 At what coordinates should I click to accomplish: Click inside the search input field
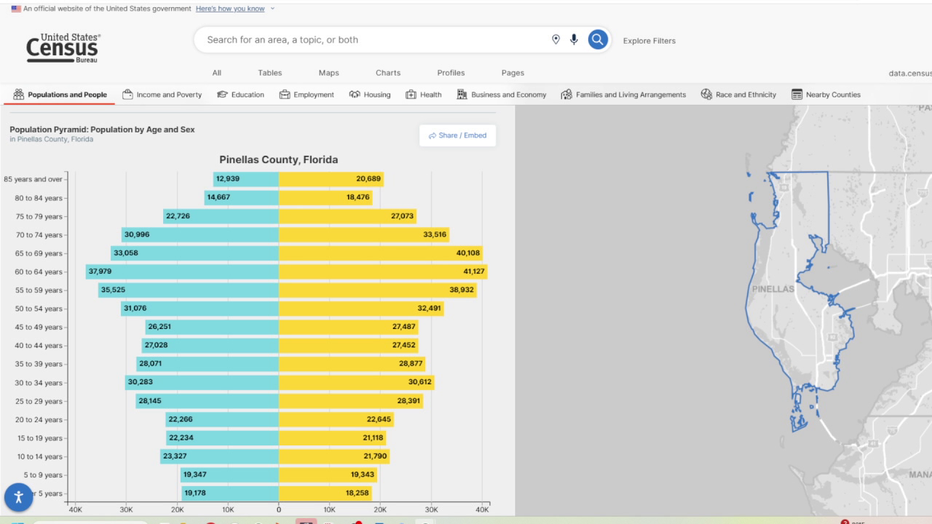point(370,40)
